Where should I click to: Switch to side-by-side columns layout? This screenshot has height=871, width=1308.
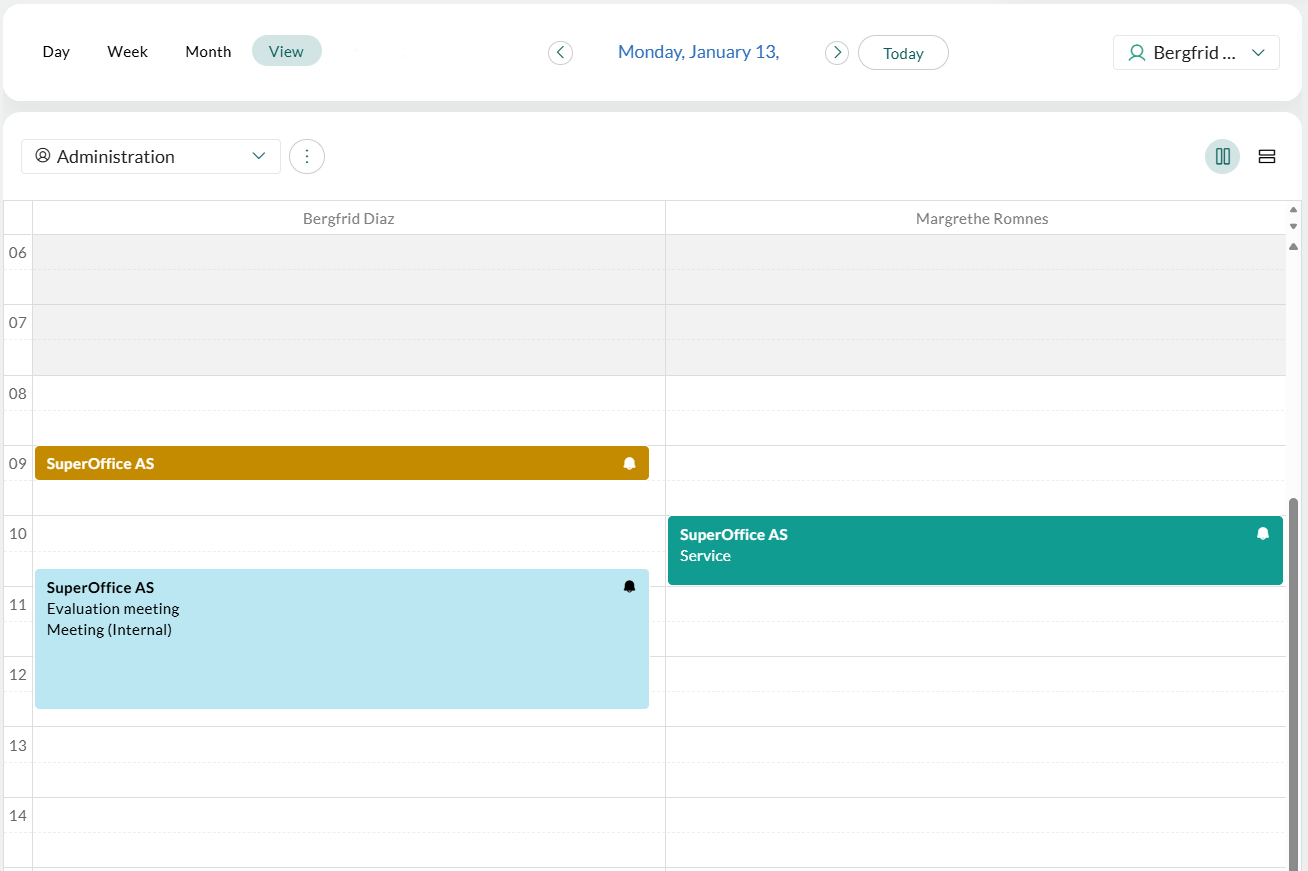pos(1222,156)
